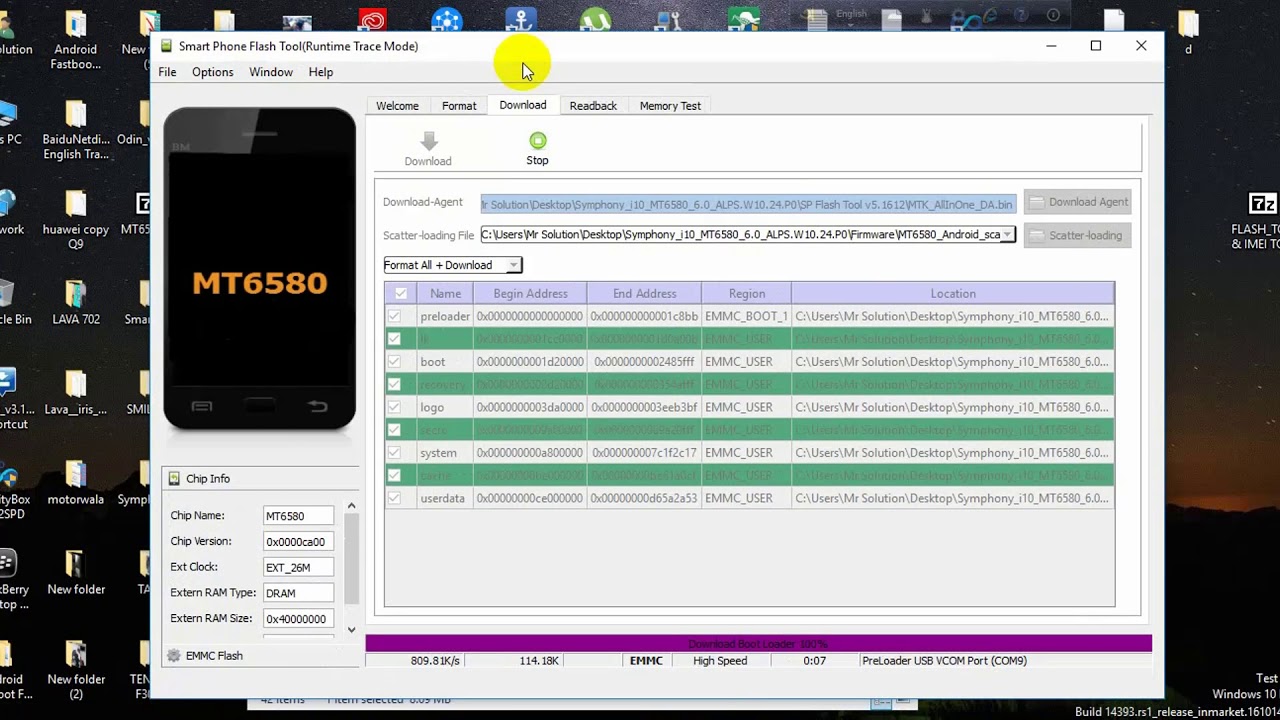Screen dimensions: 1280x720
Task: Open the Format All + Download dropdown
Action: [x=453, y=265]
